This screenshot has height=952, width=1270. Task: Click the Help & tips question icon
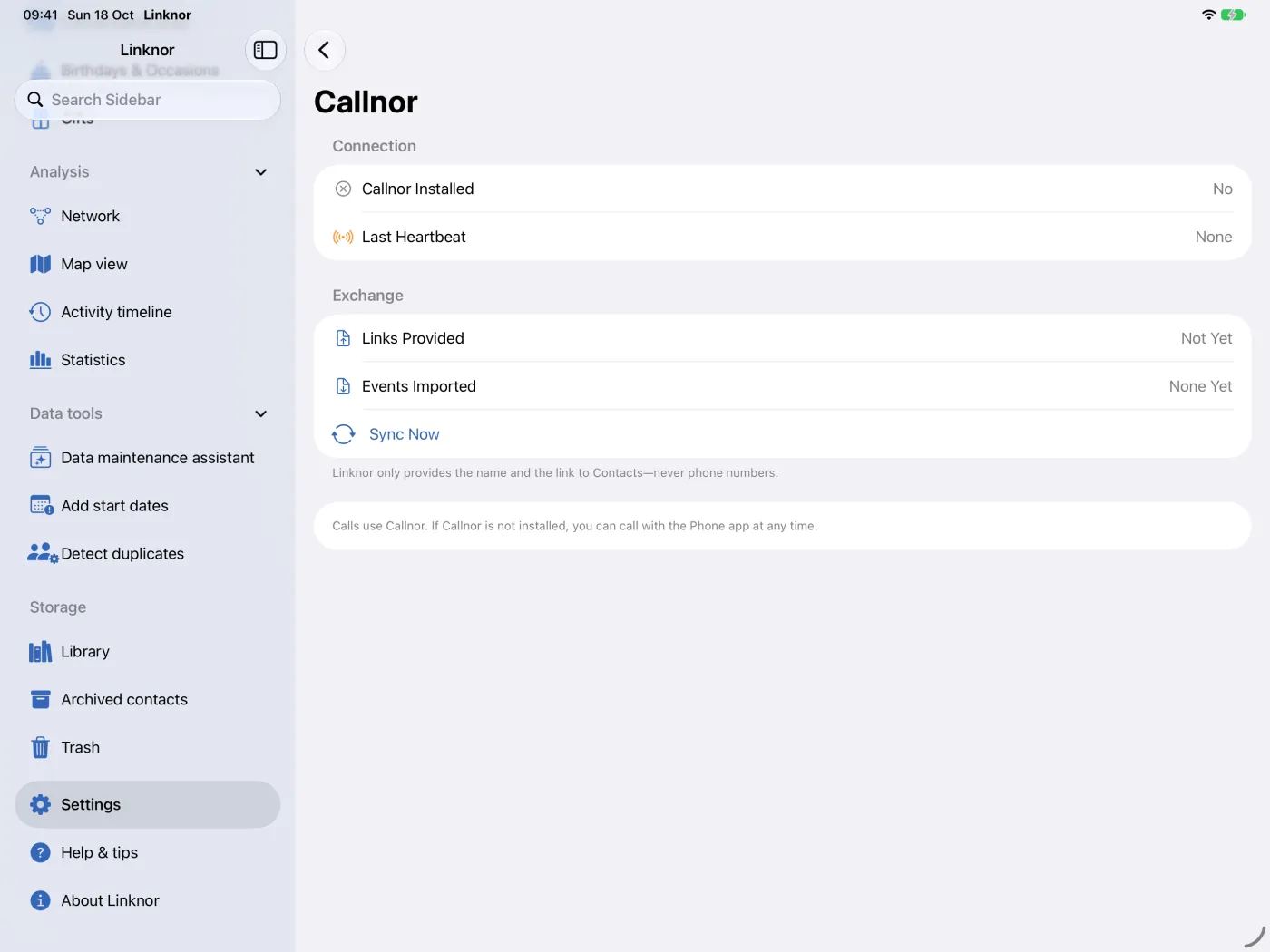click(40, 852)
